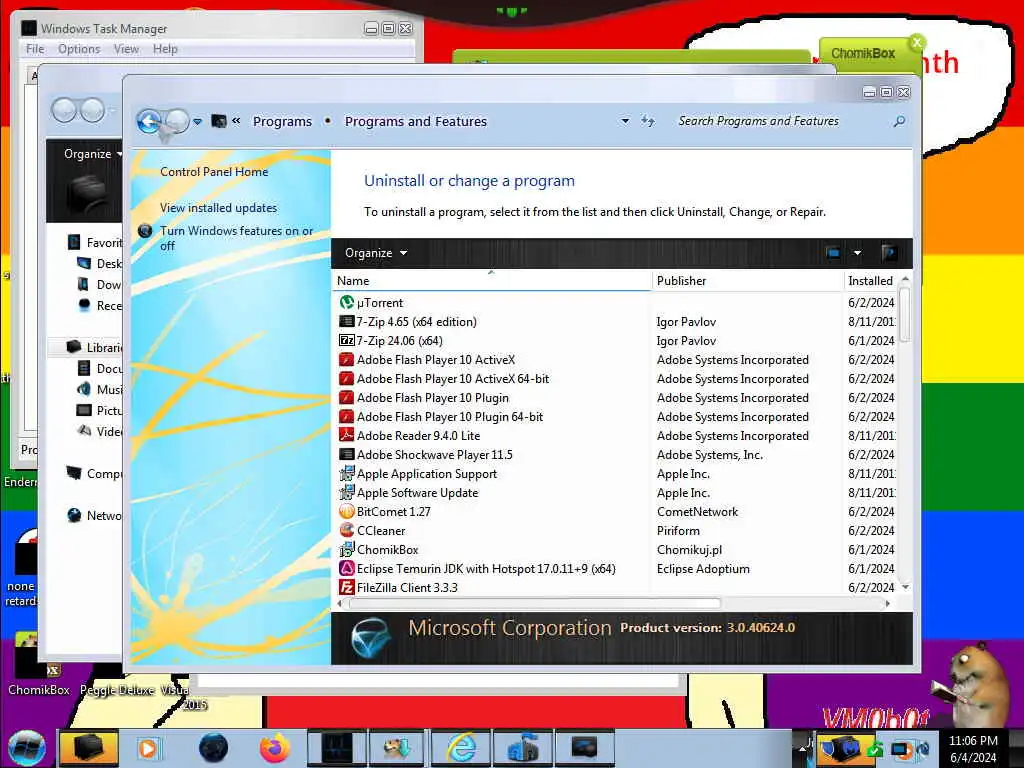Viewport: 1024px width, 768px height.
Task: Refresh the Programs and Features list
Action: click(647, 121)
